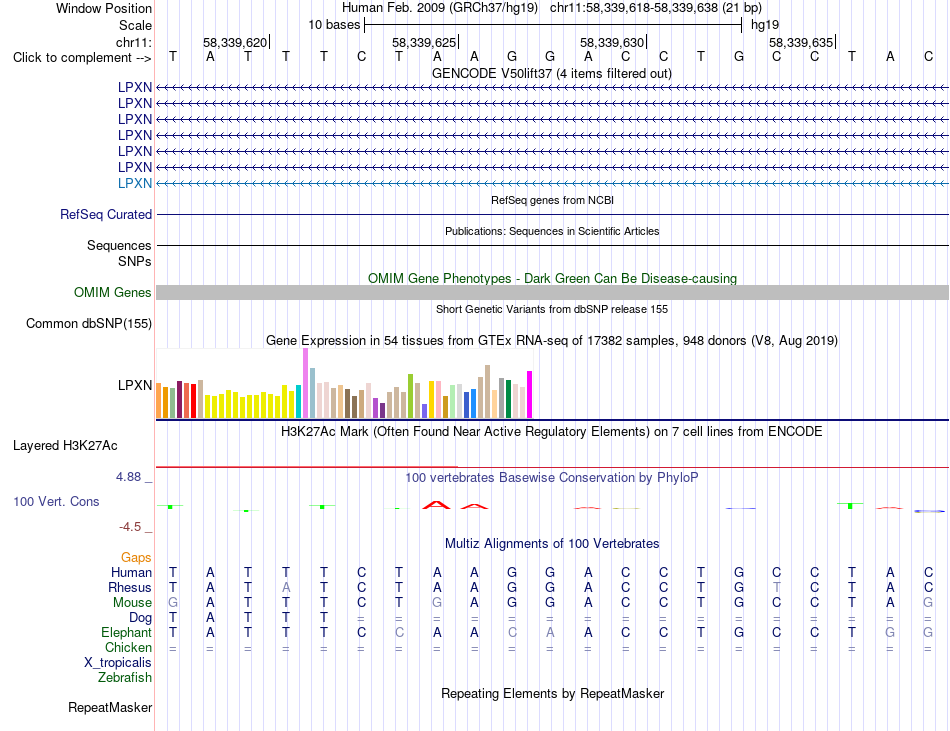
Task: Click the magenta bar ending the GTEx chart
Action: coord(530,394)
